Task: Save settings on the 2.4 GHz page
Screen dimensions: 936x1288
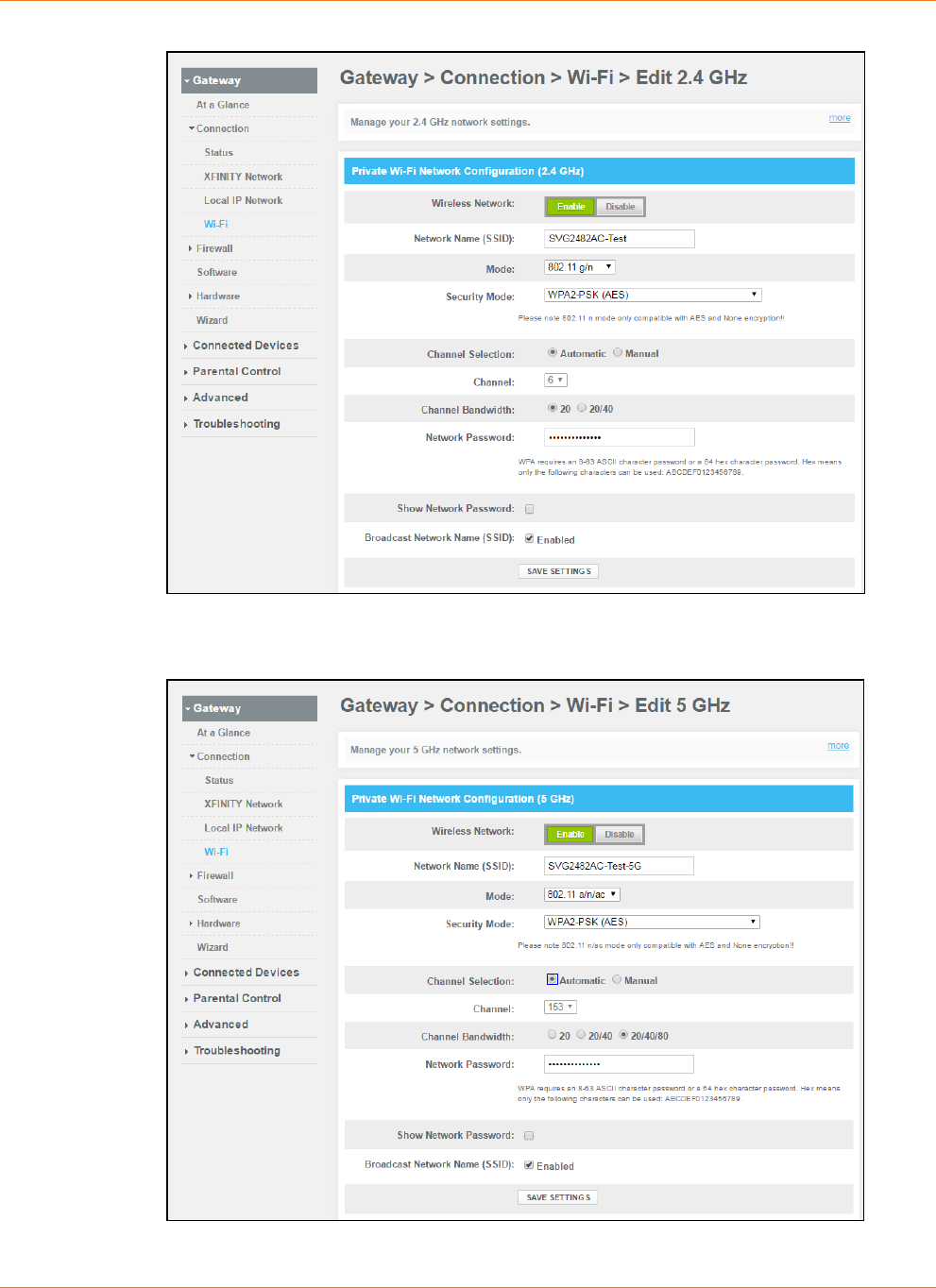Action: tap(558, 571)
